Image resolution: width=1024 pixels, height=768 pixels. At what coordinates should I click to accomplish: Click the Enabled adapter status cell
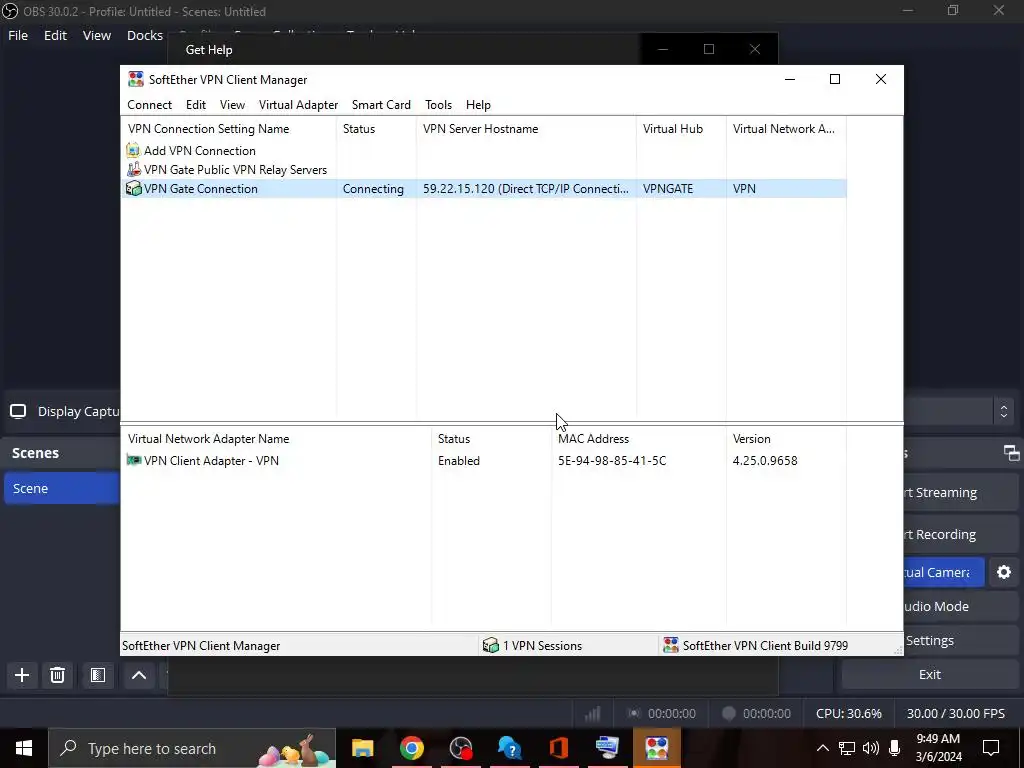pyautogui.click(x=458, y=460)
